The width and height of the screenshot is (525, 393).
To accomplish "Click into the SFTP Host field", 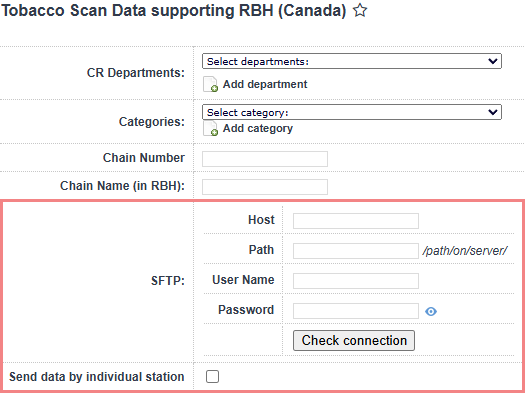I will coord(356,221).
